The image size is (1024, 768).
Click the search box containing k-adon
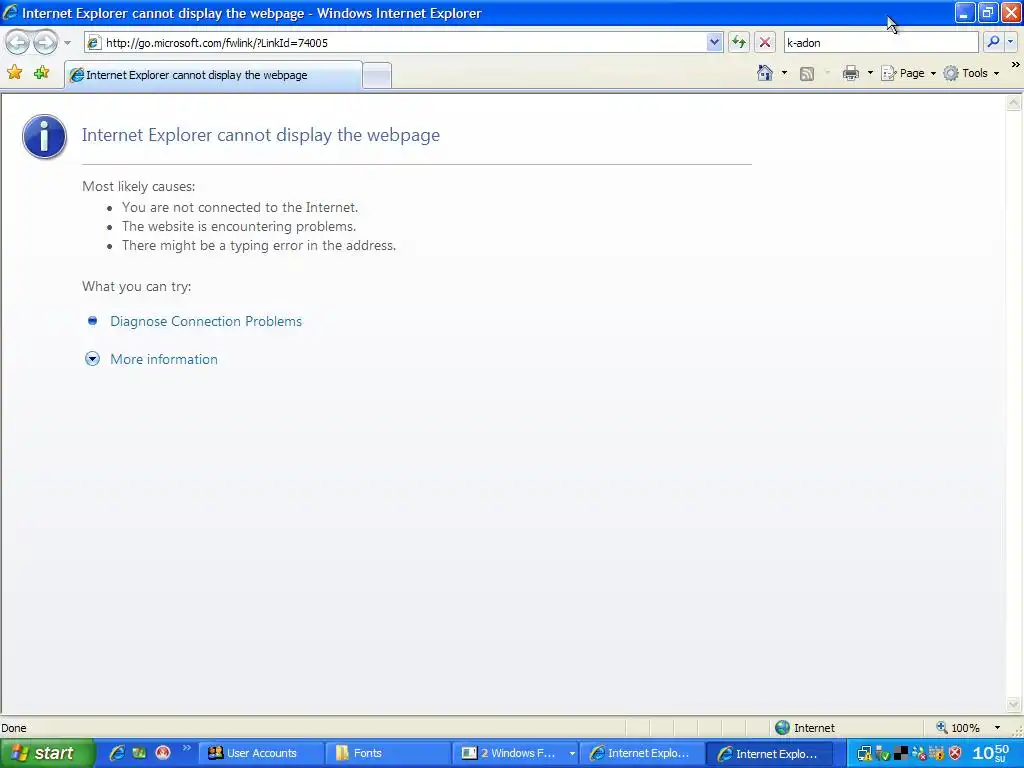[880, 42]
